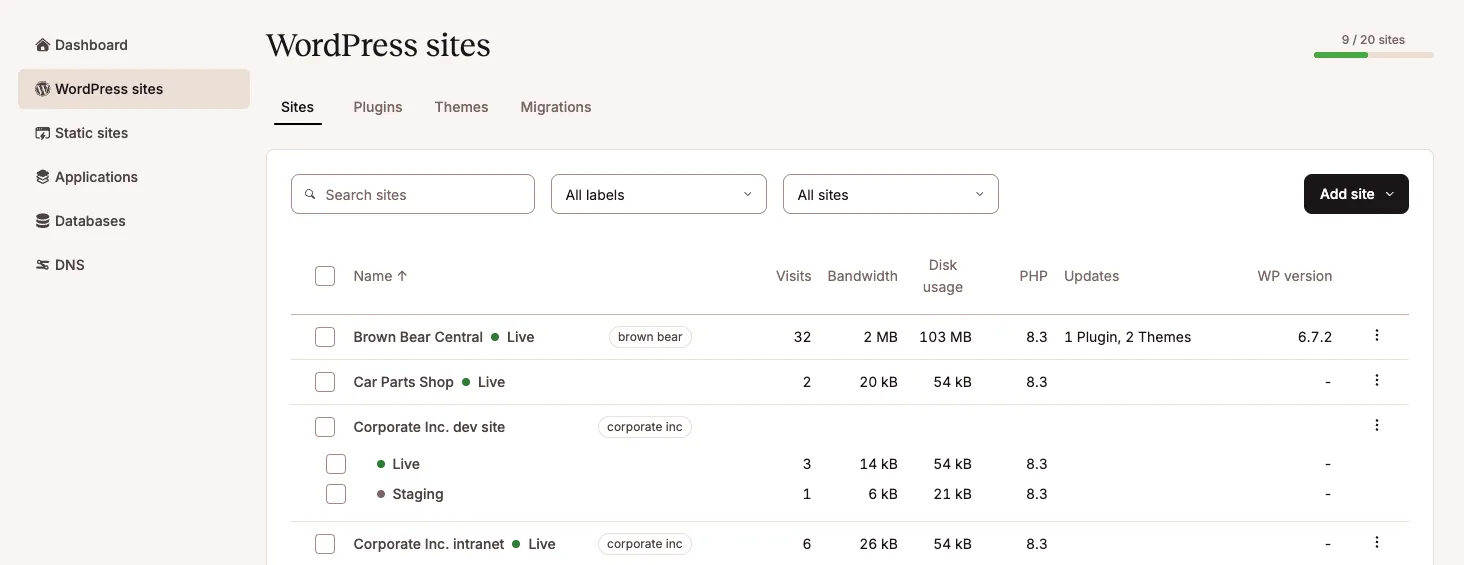Click the magnifier icon in search box

point(310,195)
